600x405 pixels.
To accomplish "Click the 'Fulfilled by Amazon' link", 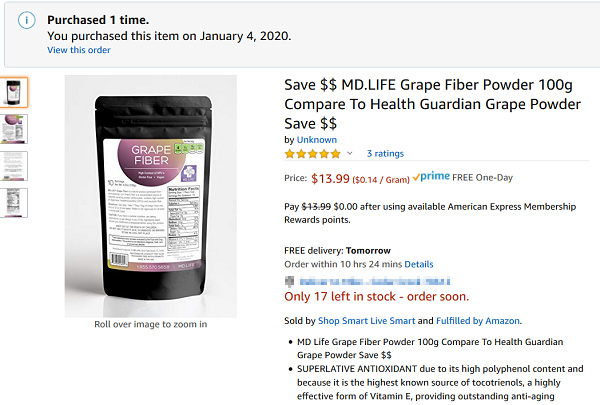I will tap(480, 321).
